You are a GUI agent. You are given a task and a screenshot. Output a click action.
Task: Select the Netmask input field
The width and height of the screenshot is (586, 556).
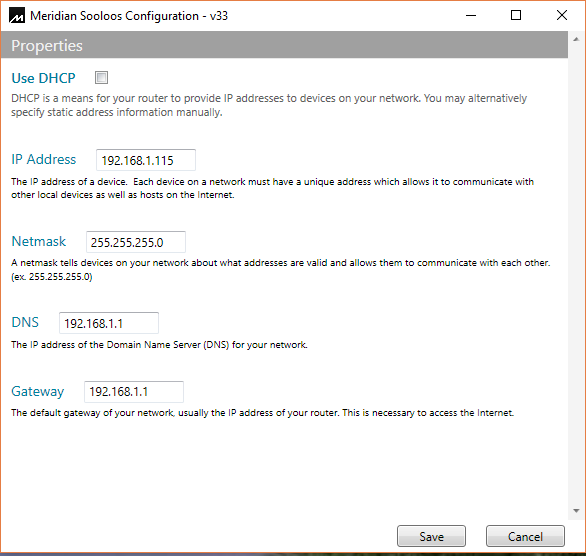(x=136, y=242)
